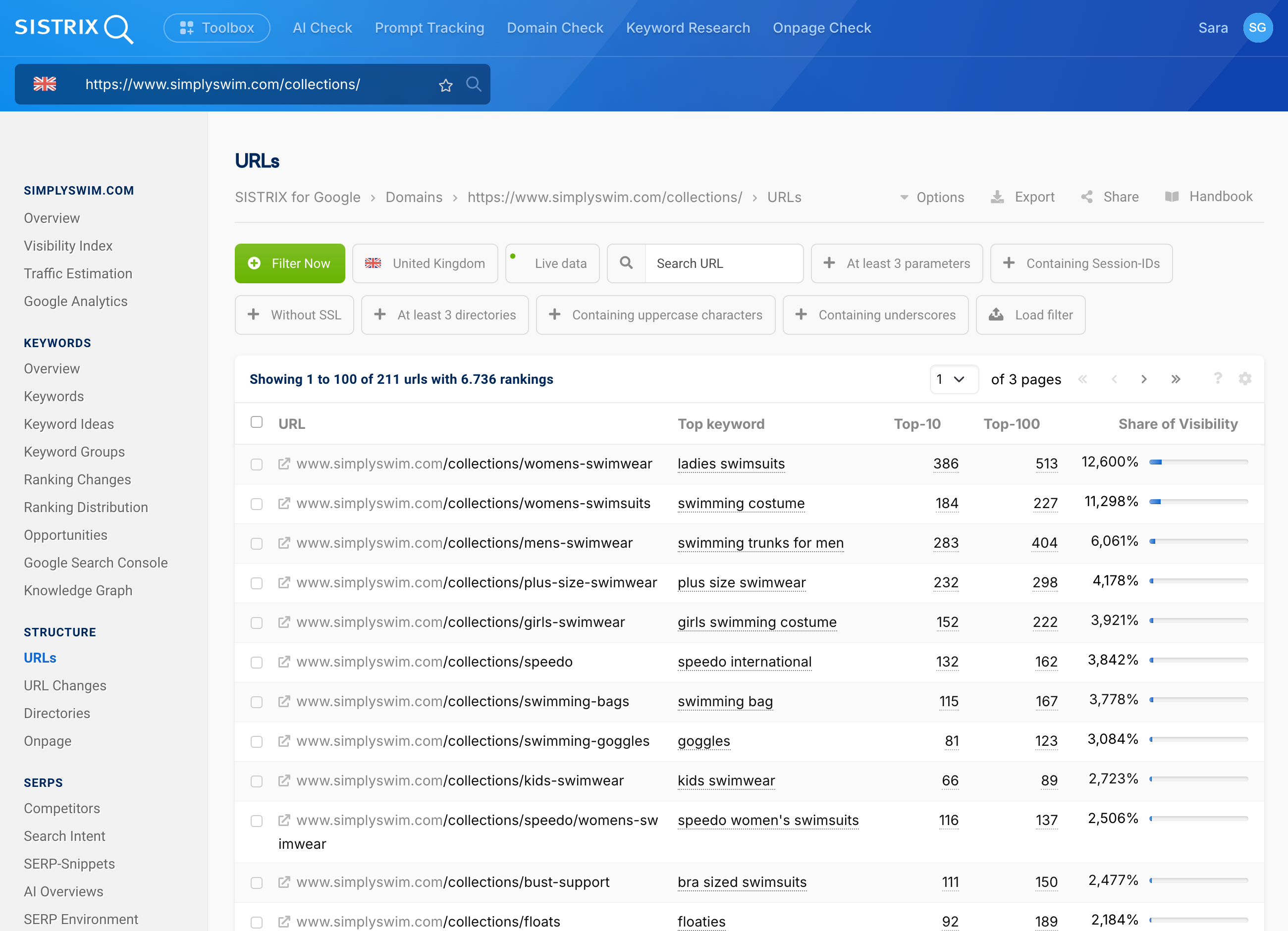The height and width of the screenshot is (931, 1288).
Task: Open kids-swimwear URL external link icon
Action: pos(284,781)
